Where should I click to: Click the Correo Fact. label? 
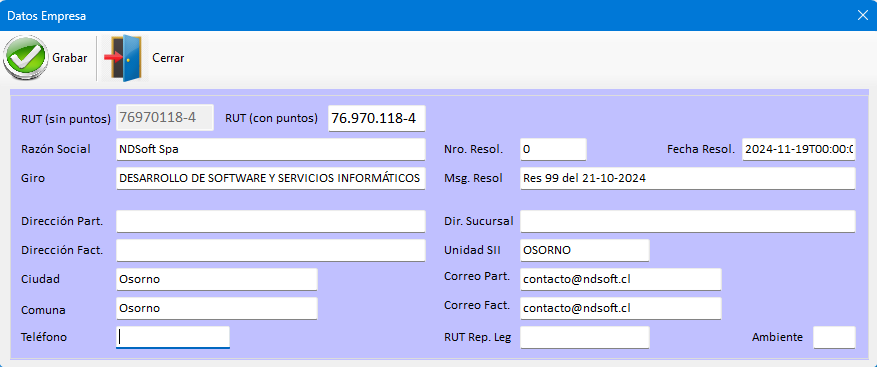coord(477,305)
